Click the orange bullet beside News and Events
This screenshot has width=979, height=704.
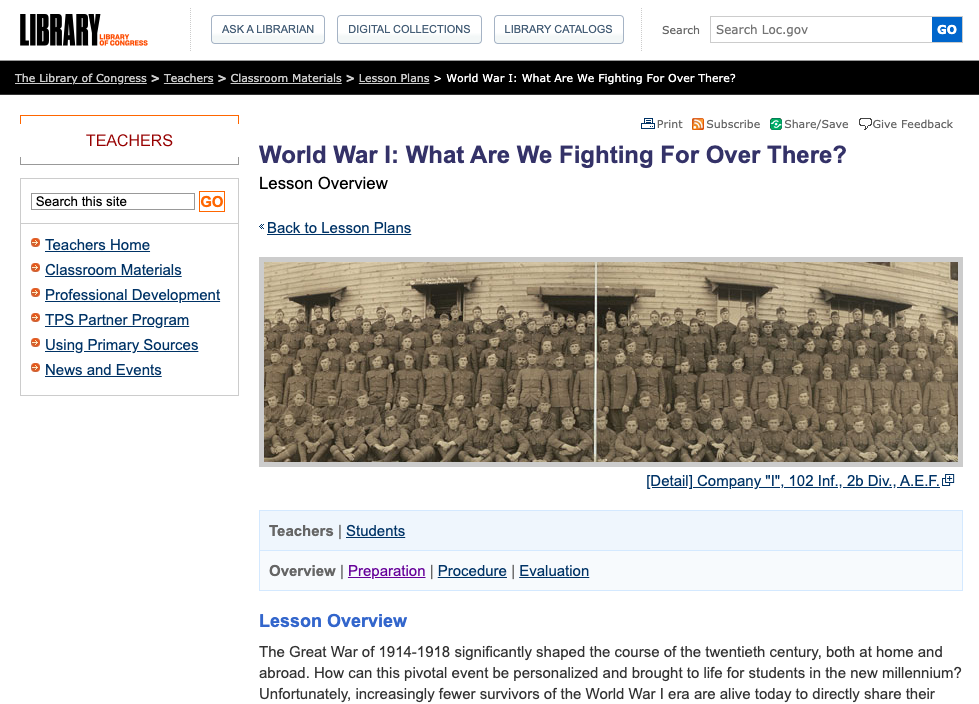pos(36,368)
